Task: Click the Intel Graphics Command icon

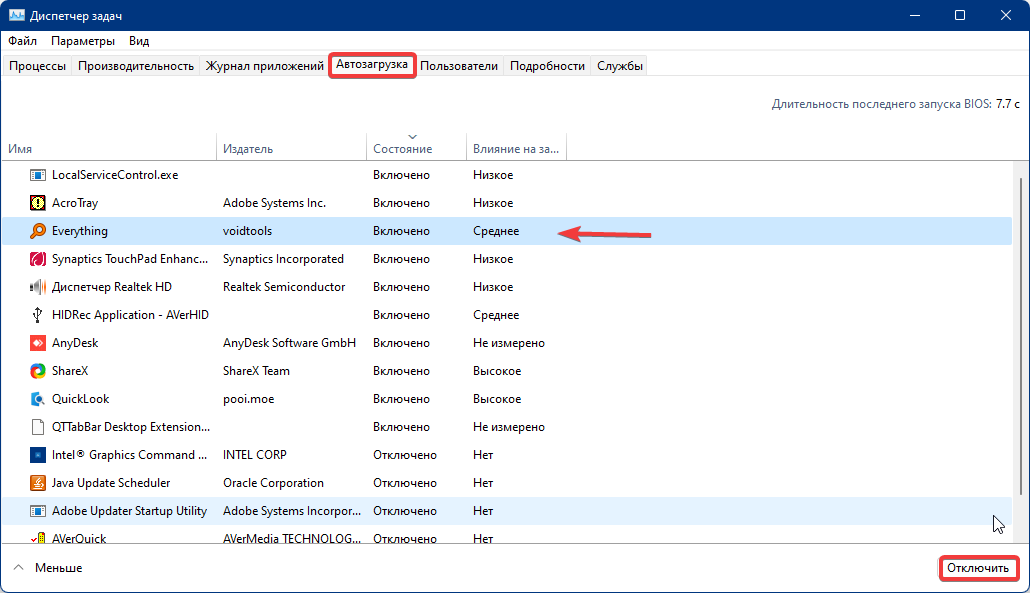Action: 38,454
